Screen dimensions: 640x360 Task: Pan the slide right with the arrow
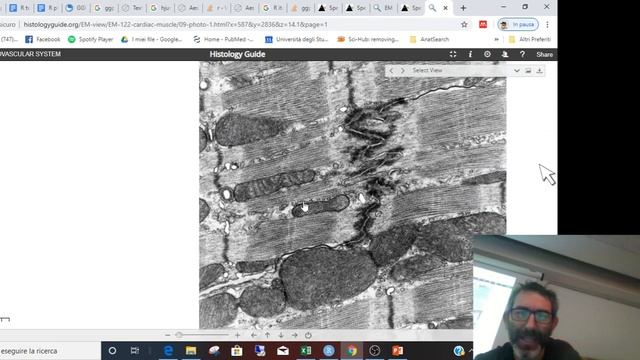coord(295,335)
